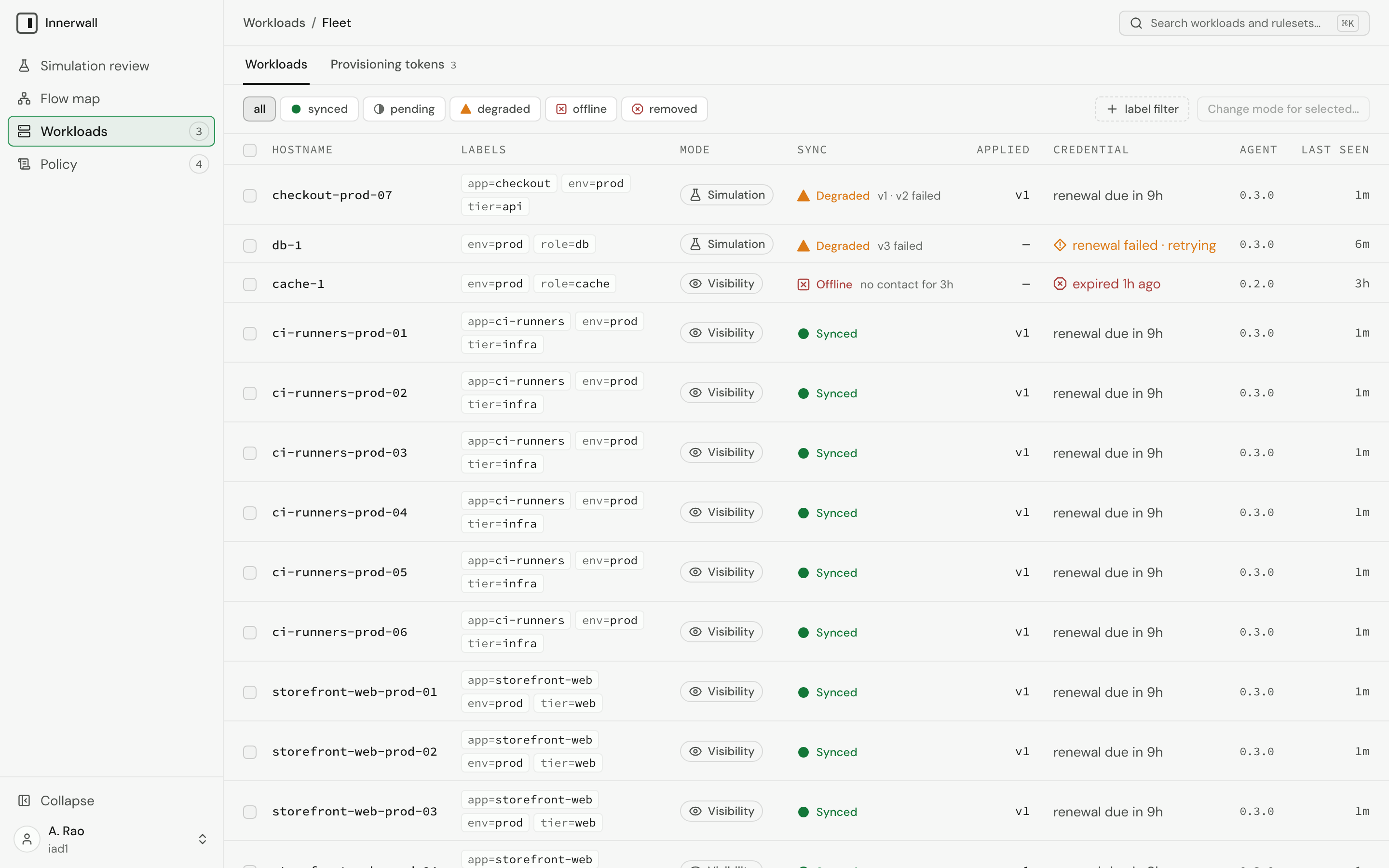Open the ci-runners-prod-02 hostname

340,393
